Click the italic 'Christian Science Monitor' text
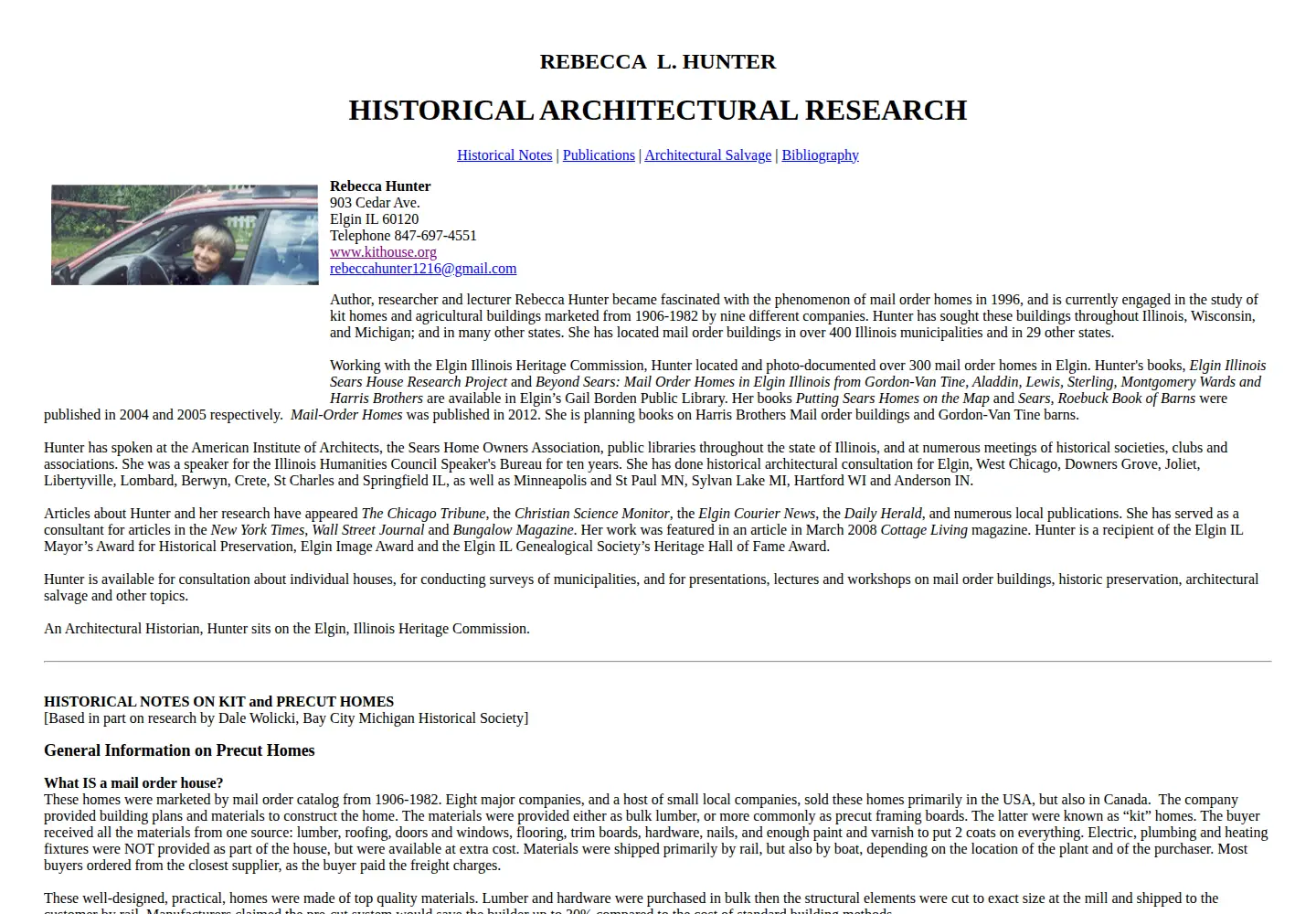The height and width of the screenshot is (914, 1316). pyautogui.click(x=593, y=514)
